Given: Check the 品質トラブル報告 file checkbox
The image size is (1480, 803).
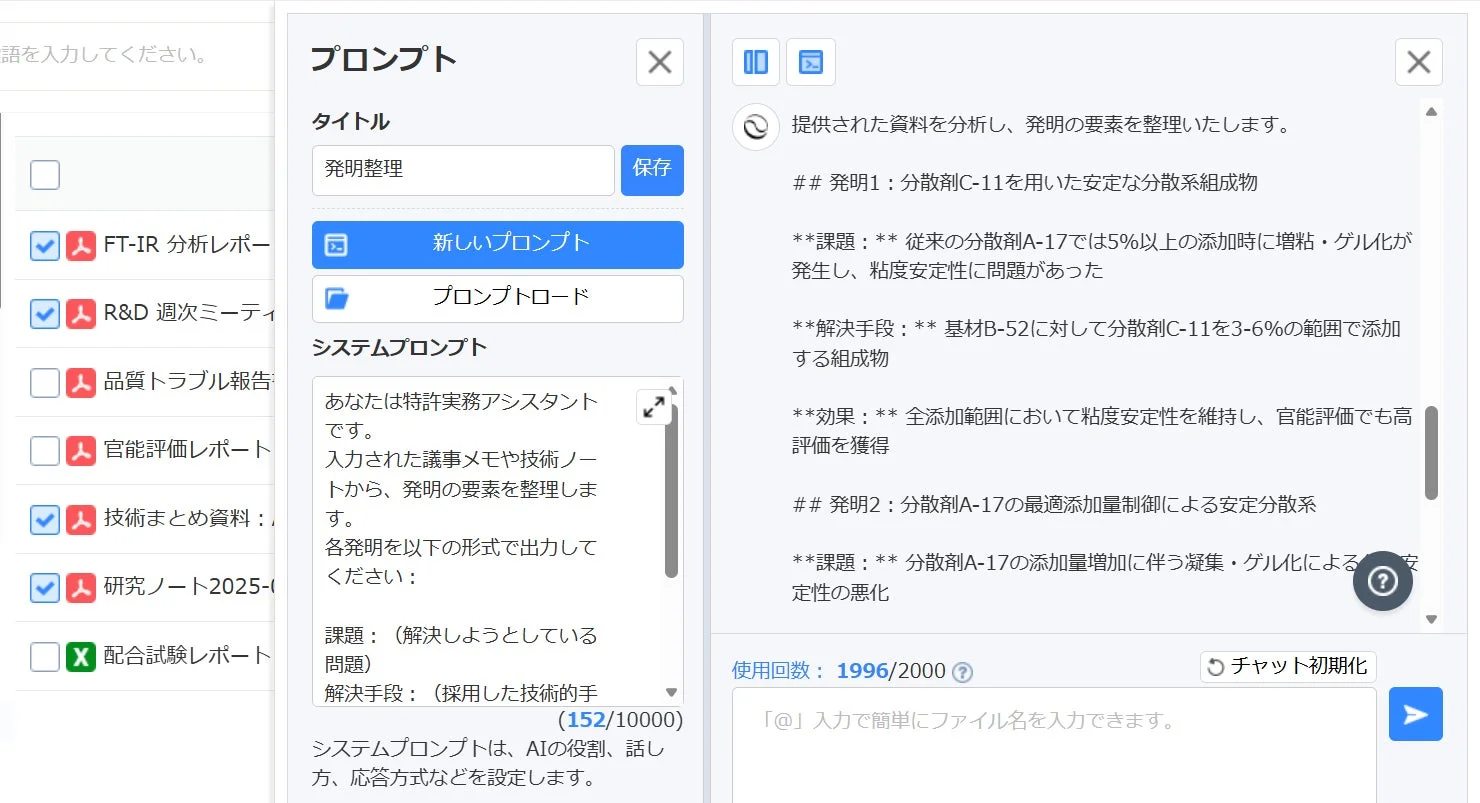Looking at the screenshot, I should tap(44, 382).
